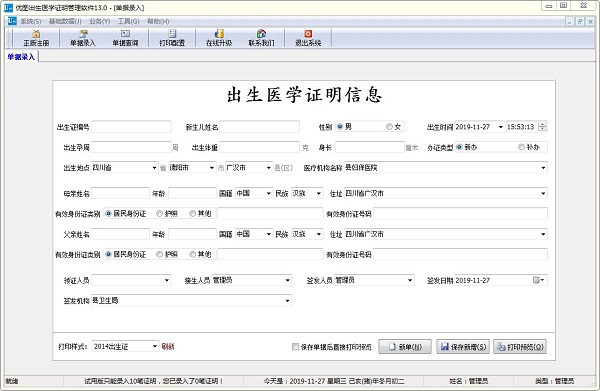Select the 女 gender radio button

tap(389, 127)
